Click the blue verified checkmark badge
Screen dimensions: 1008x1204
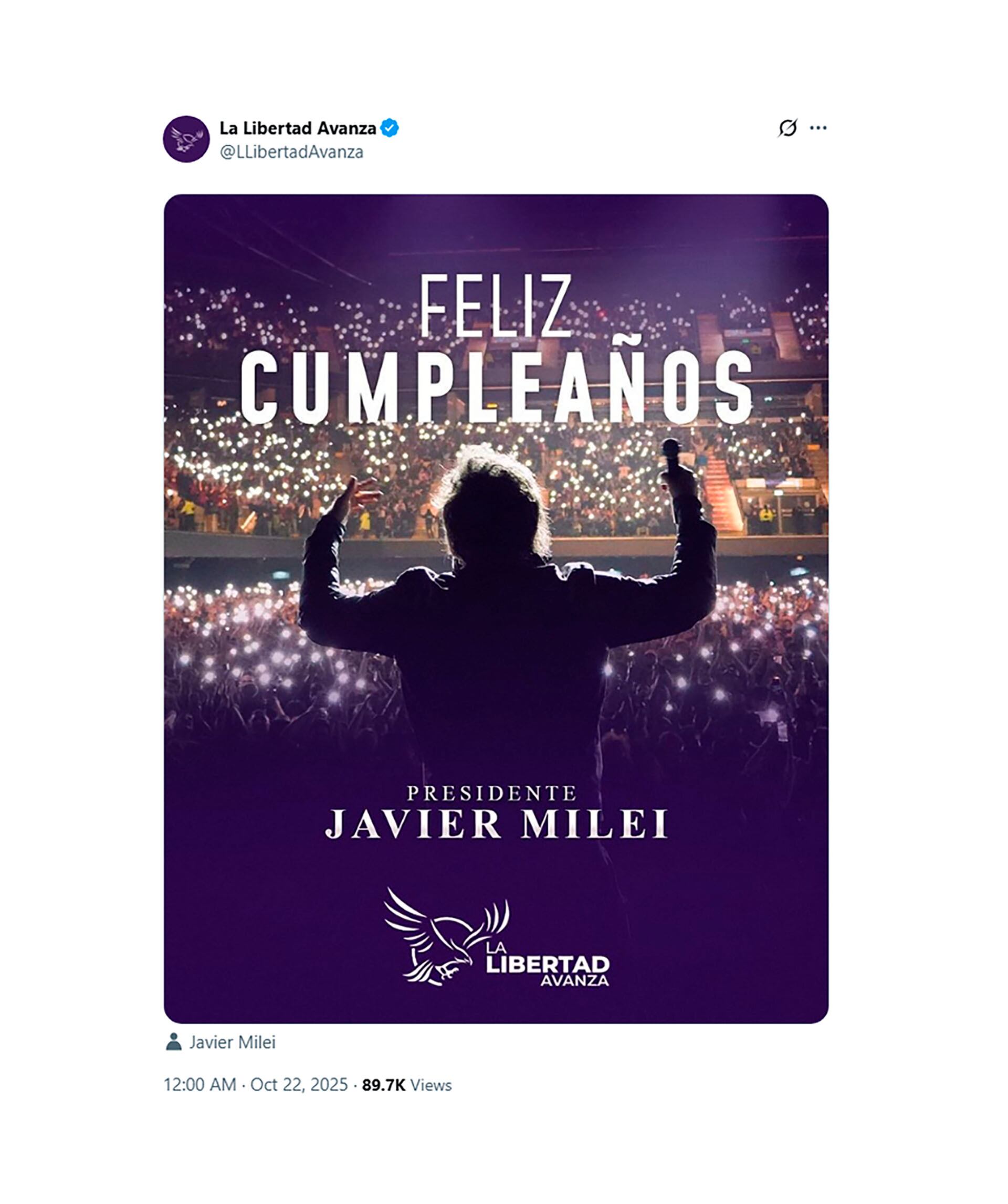click(x=390, y=128)
